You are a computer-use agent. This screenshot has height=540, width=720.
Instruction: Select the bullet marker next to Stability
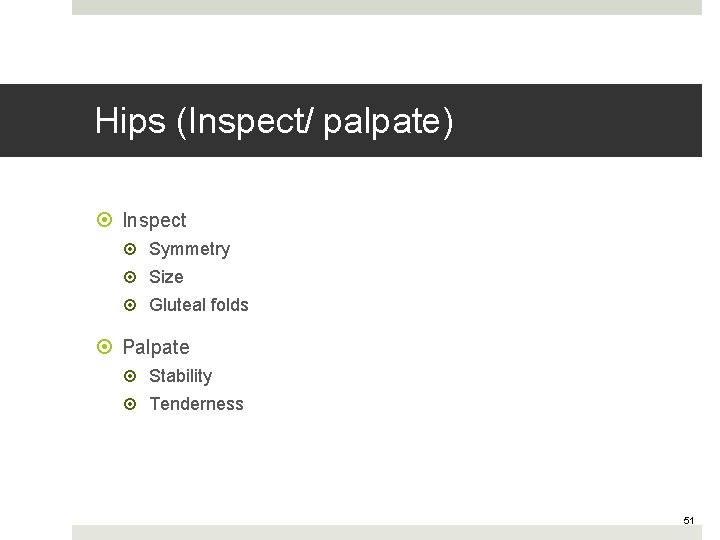coord(130,376)
